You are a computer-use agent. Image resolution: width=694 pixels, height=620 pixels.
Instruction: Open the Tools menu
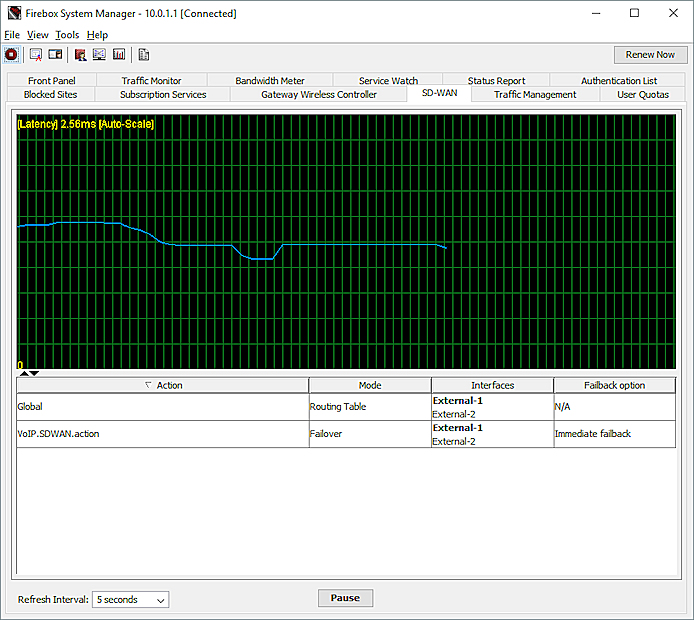pos(67,35)
